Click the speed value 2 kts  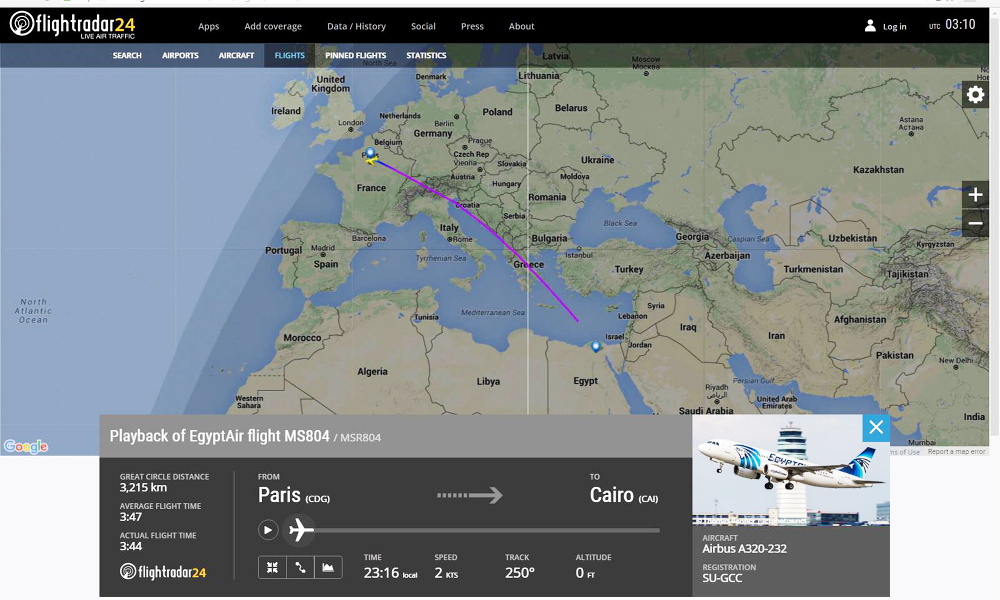(x=446, y=573)
